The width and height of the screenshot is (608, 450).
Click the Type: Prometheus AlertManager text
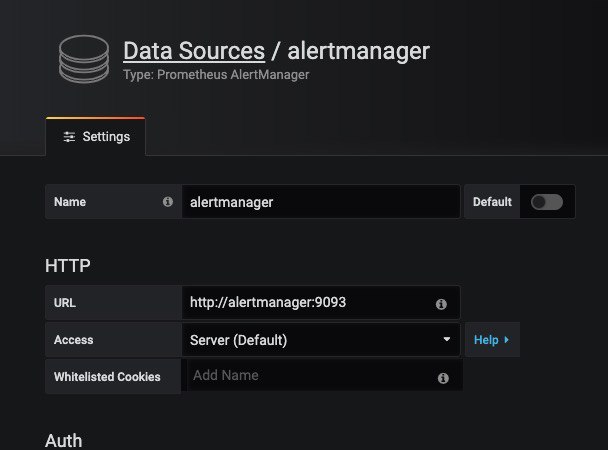(x=216, y=74)
